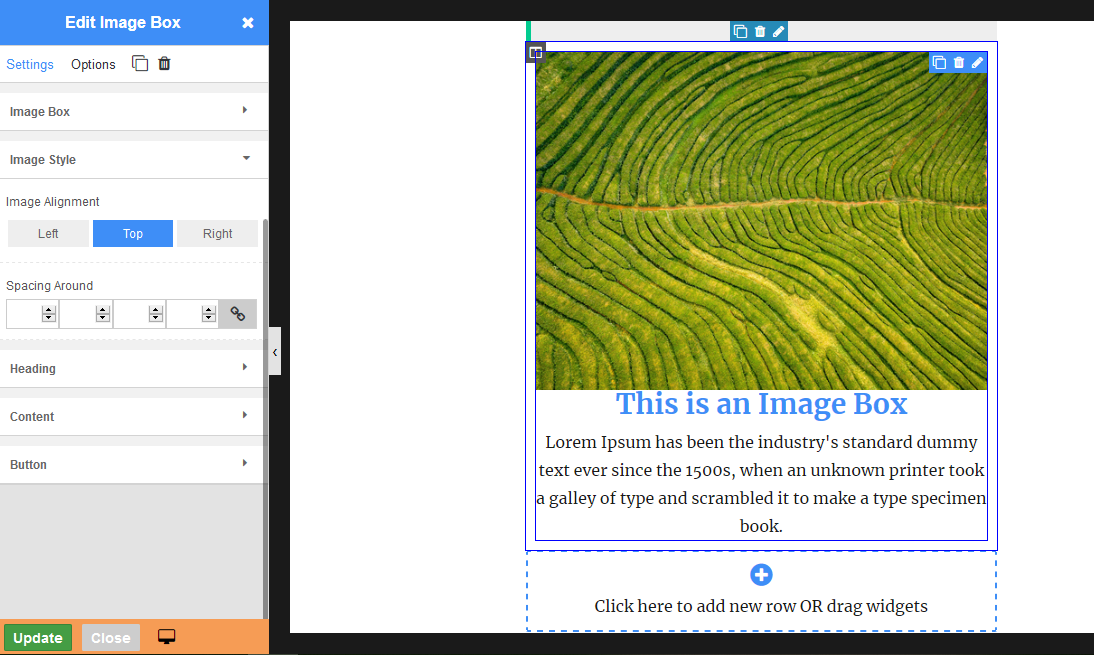Duplicate the image box using its copy icon
The image size is (1094, 655).
(x=939, y=63)
